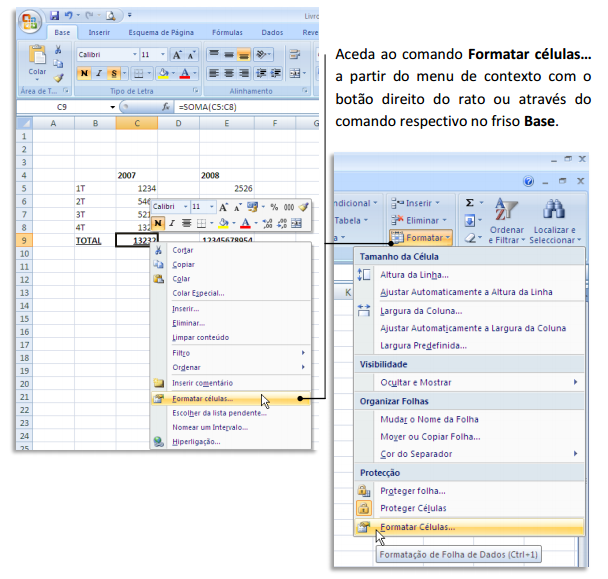
Task: Select Formatar células in context menu
Action: pos(203,398)
